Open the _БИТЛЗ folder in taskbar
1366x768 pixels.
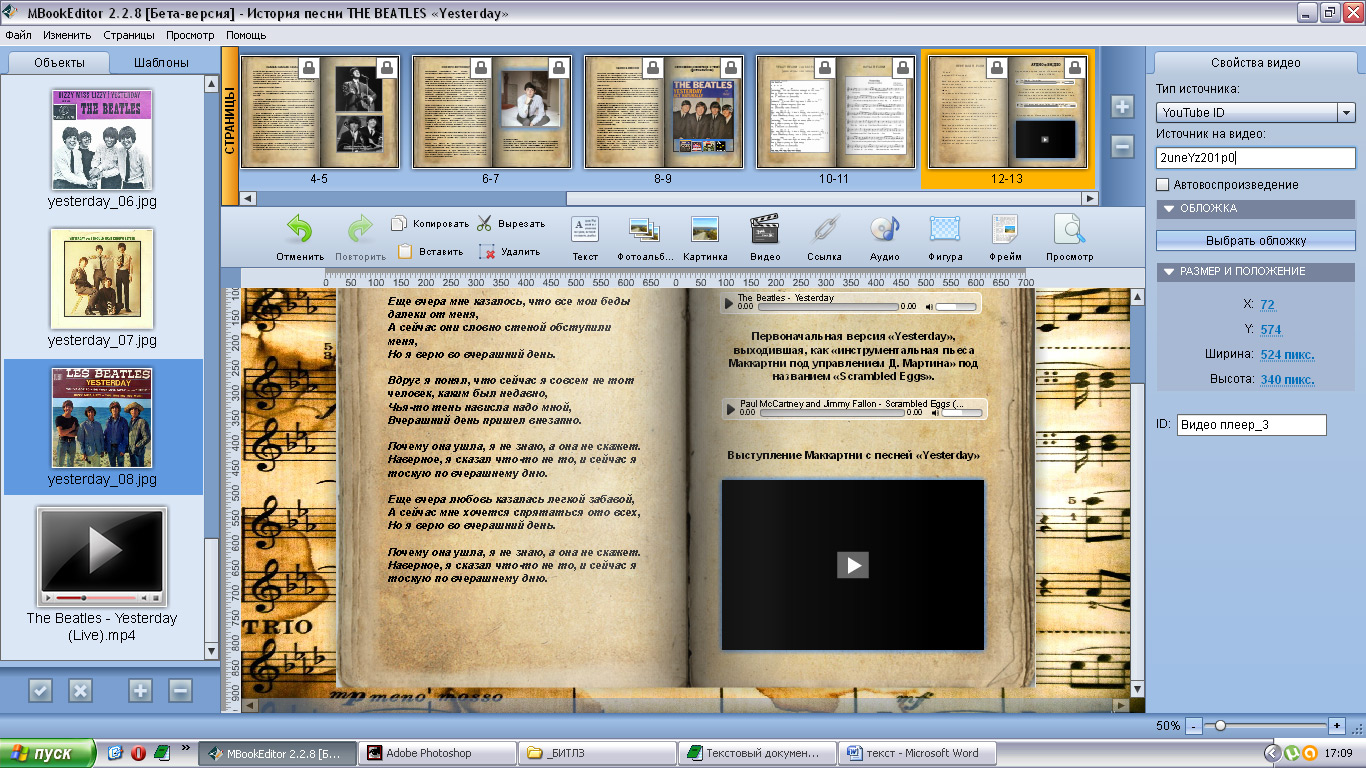[x=598, y=753]
